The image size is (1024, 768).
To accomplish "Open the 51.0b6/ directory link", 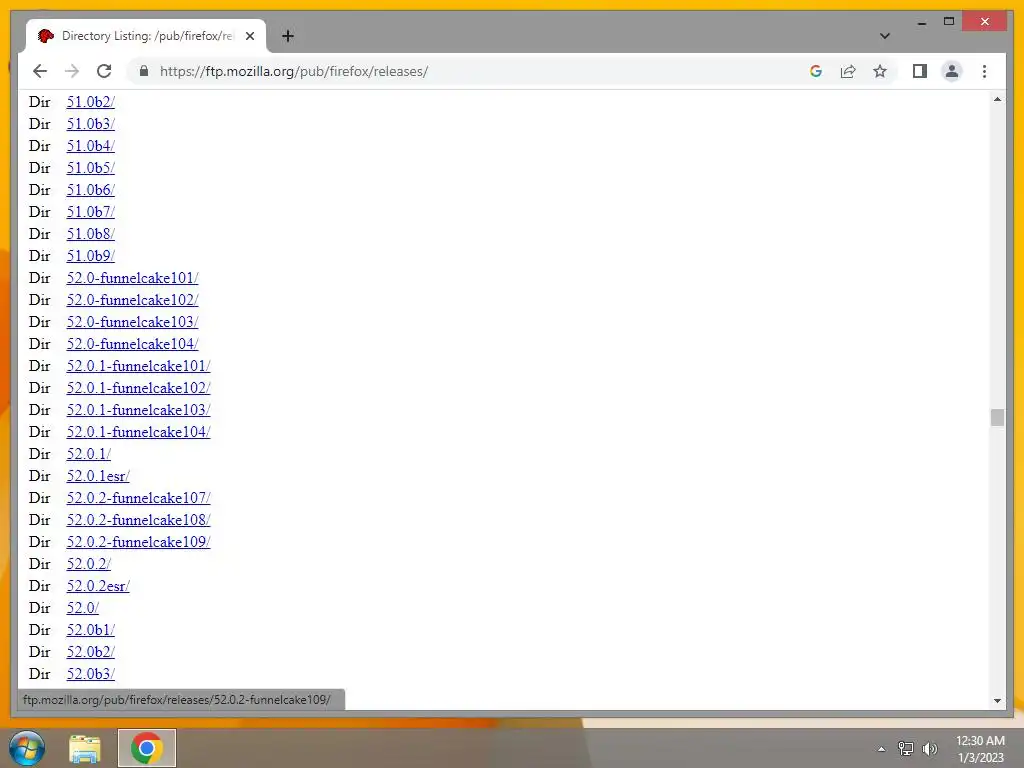I will 90,190.
